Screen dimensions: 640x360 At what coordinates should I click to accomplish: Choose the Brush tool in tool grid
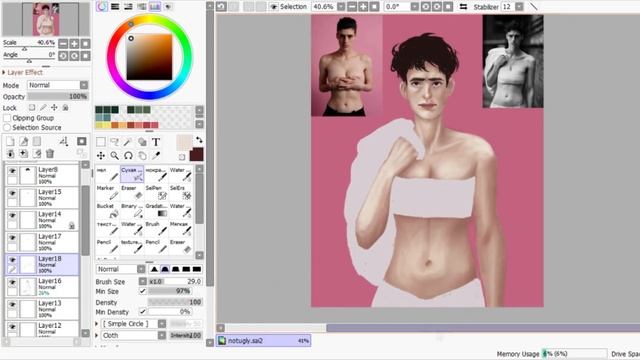pyautogui.click(x=156, y=229)
